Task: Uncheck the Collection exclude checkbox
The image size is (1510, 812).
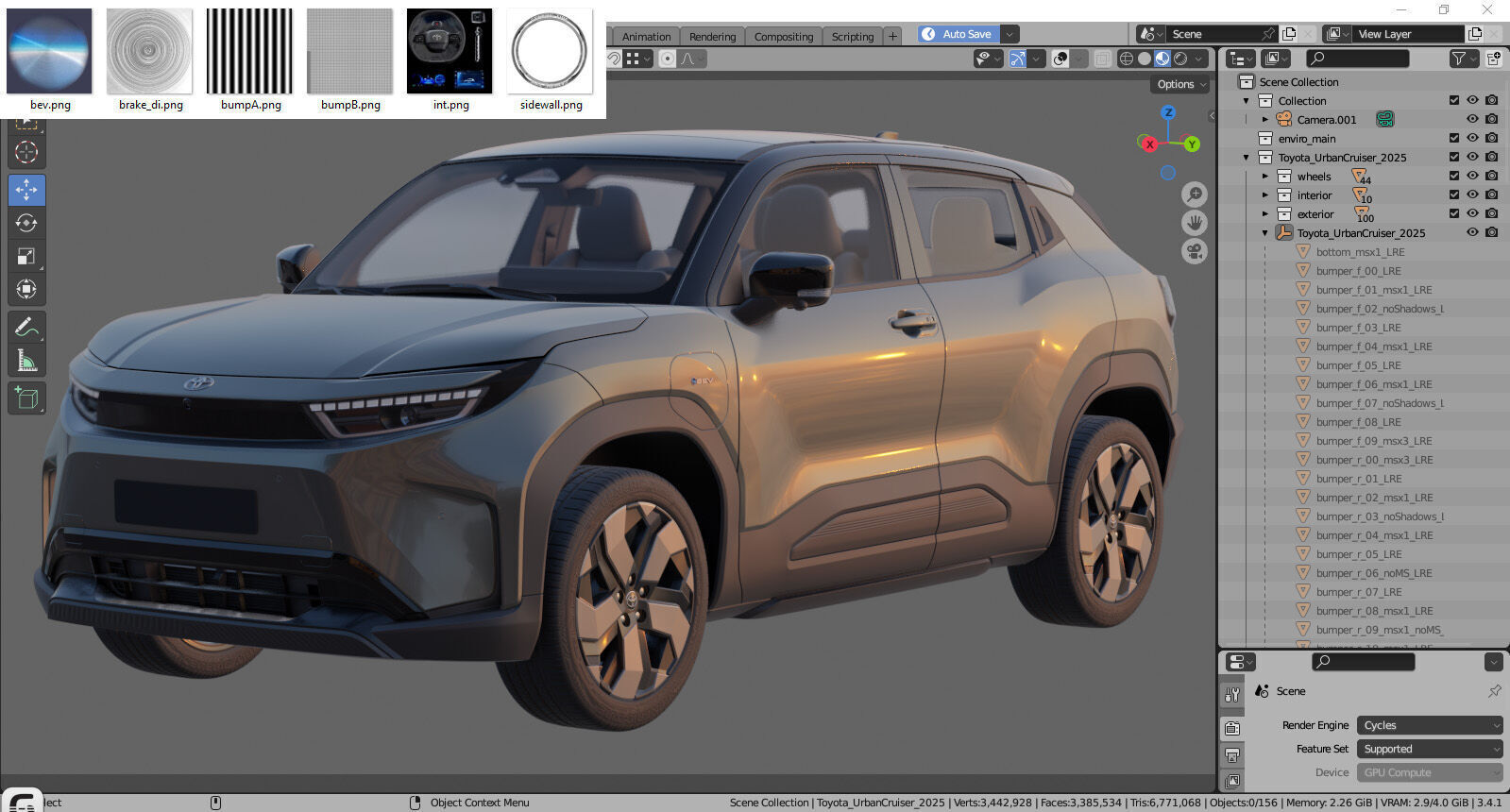Action: (1454, 100)
